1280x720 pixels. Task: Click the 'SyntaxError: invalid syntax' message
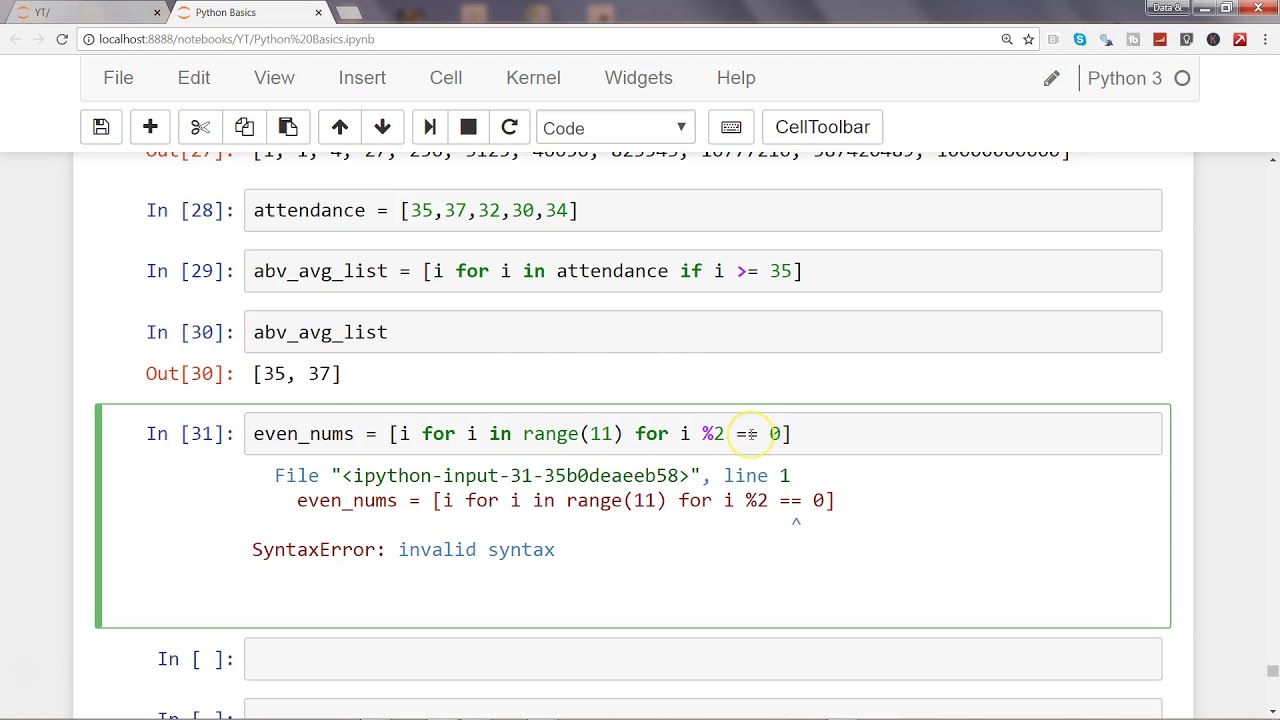403,549
